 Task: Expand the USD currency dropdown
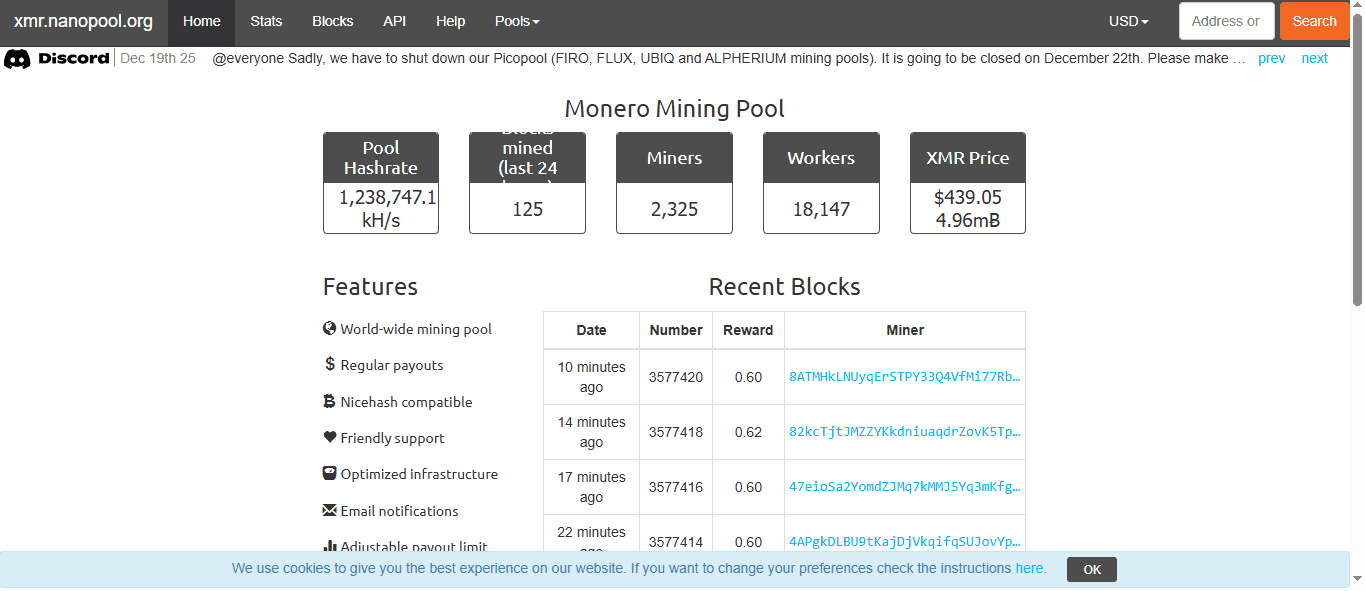(1128, 21)
